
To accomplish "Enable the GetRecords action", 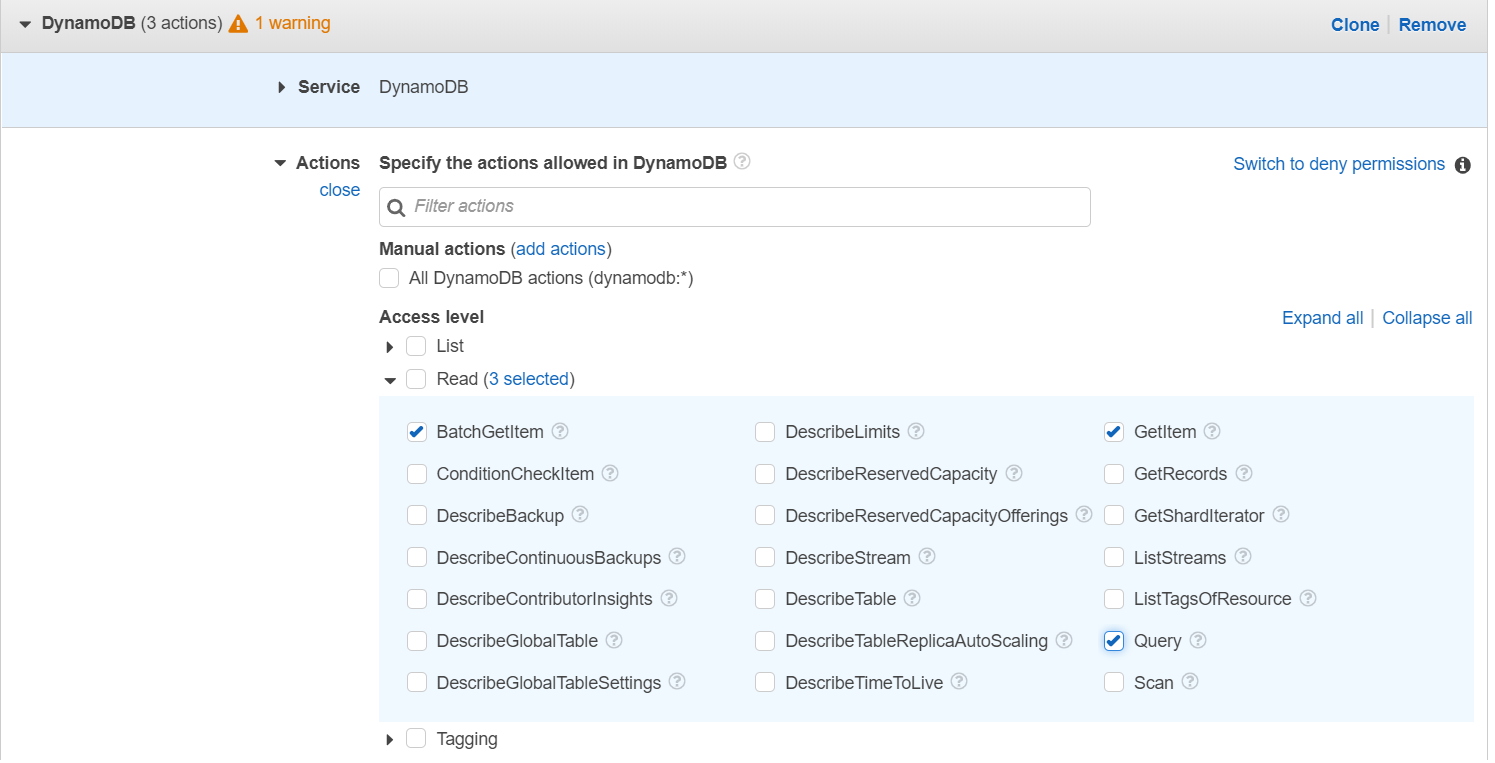I will (1114, 473).
